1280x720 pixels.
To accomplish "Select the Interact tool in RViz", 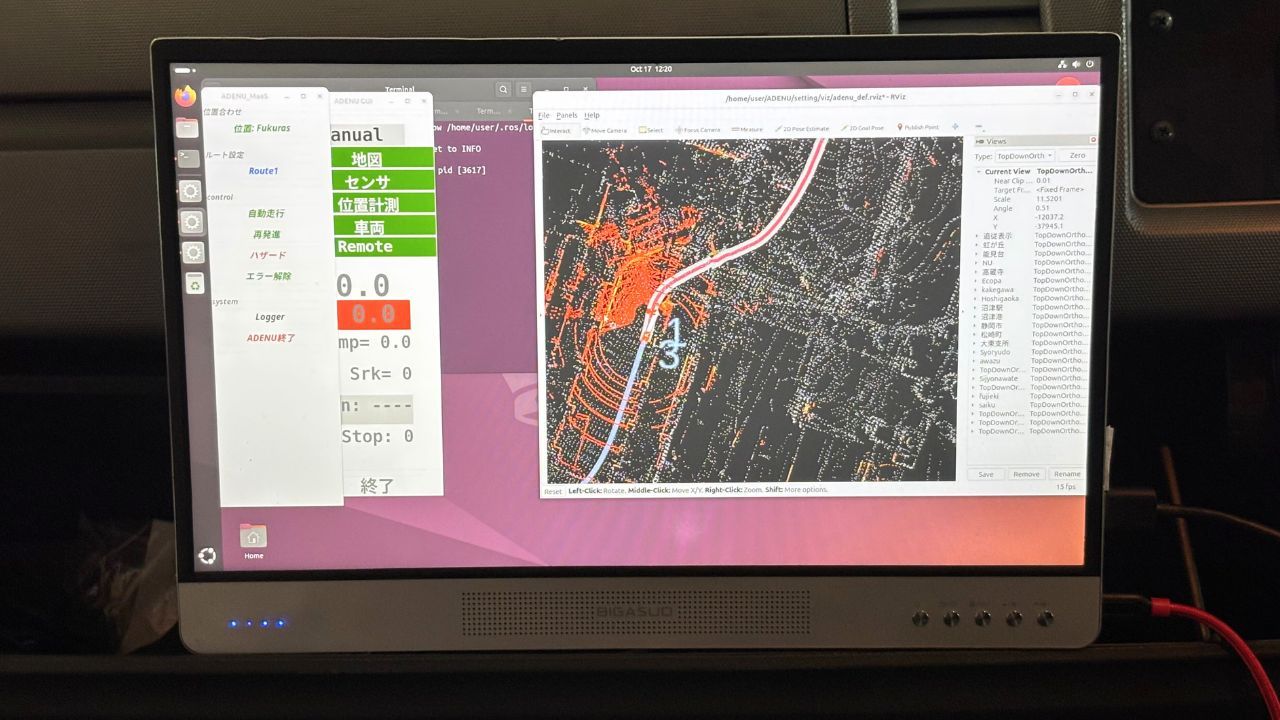I will [x=556, y=130].
